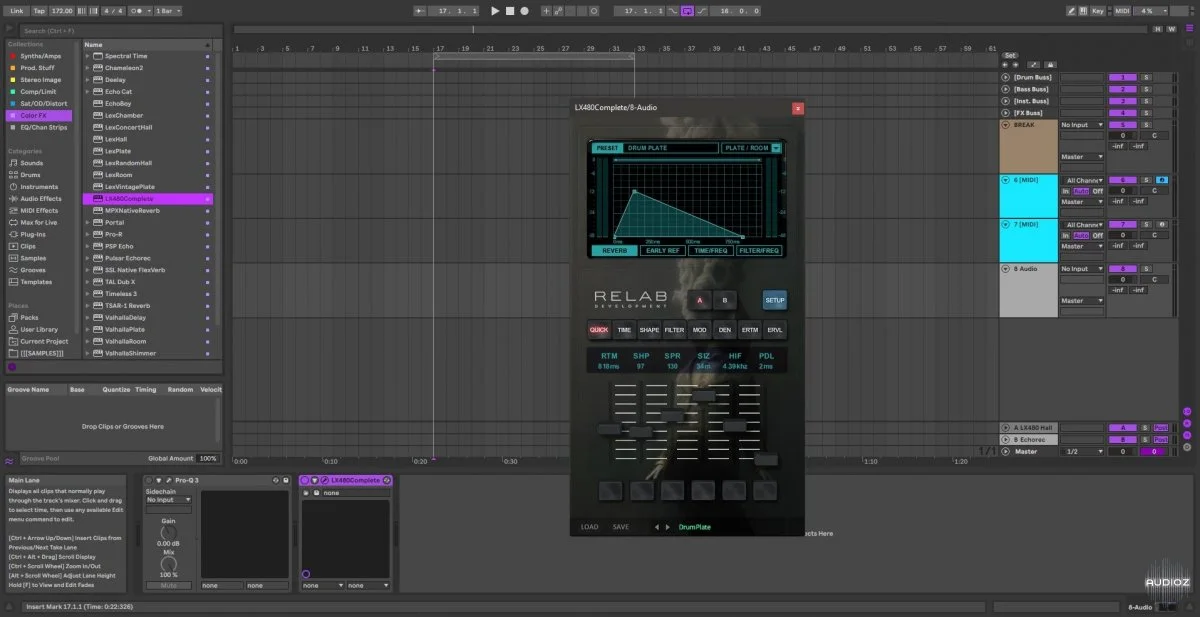Select the B comparison button in LX480

(x=725, y=299)
